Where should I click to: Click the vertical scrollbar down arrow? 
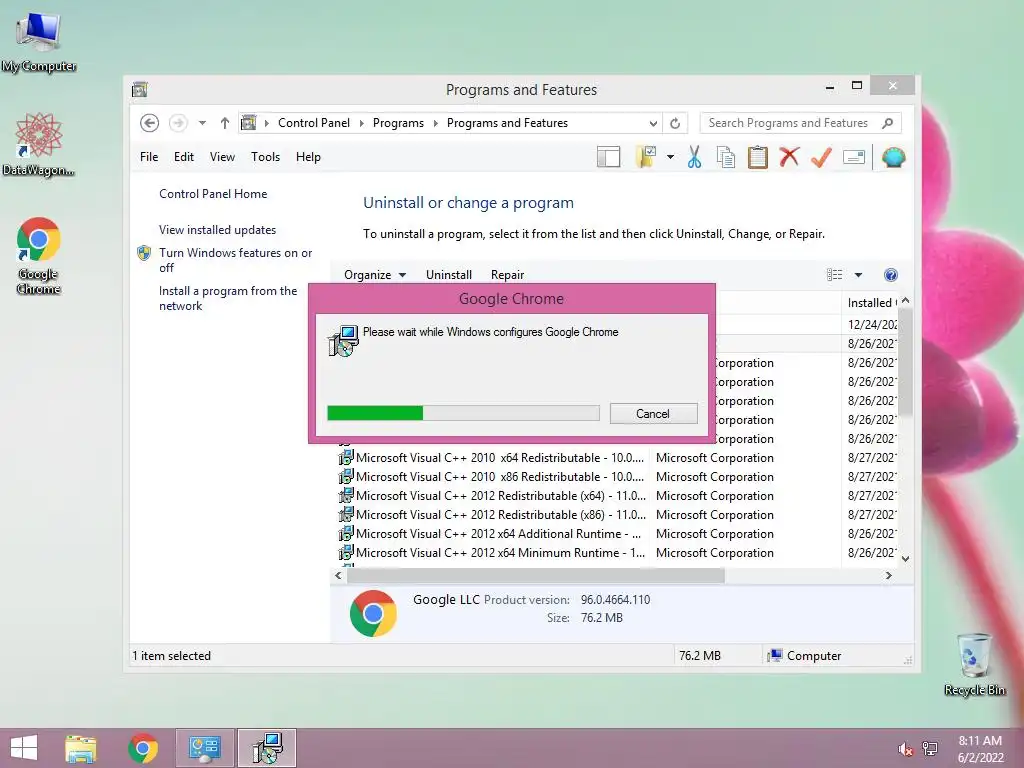pyautogui.click(x=905, y=558)
